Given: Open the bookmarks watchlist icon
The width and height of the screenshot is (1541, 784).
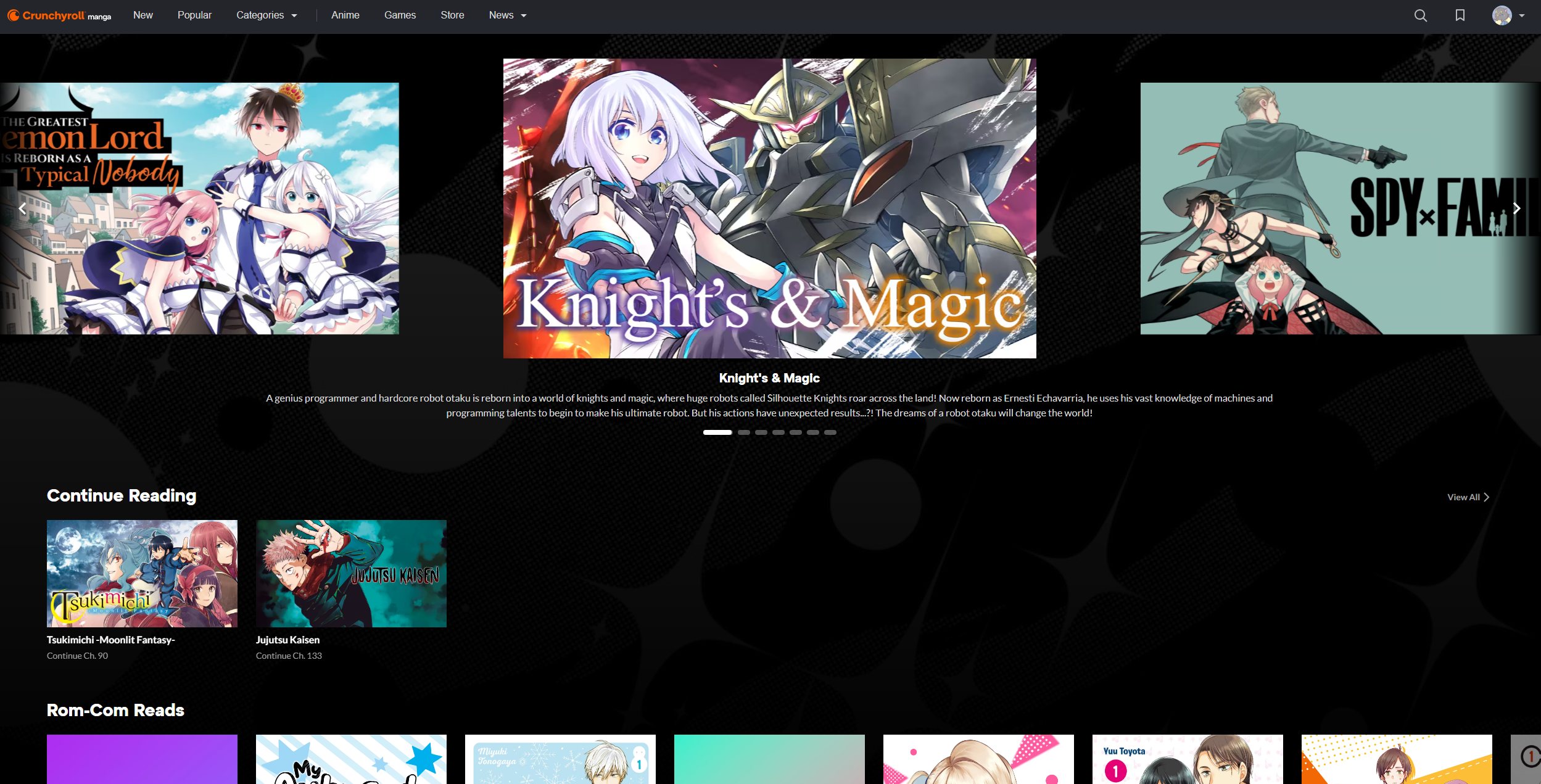Looking at the screenshot, I should pos(1460,15).
